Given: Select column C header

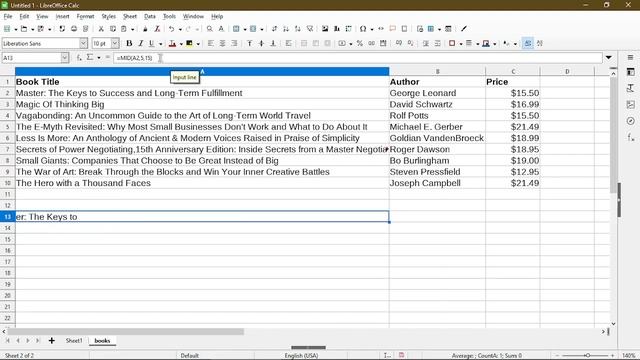Looking at the screenshot, I should click(x=513, y=71).
